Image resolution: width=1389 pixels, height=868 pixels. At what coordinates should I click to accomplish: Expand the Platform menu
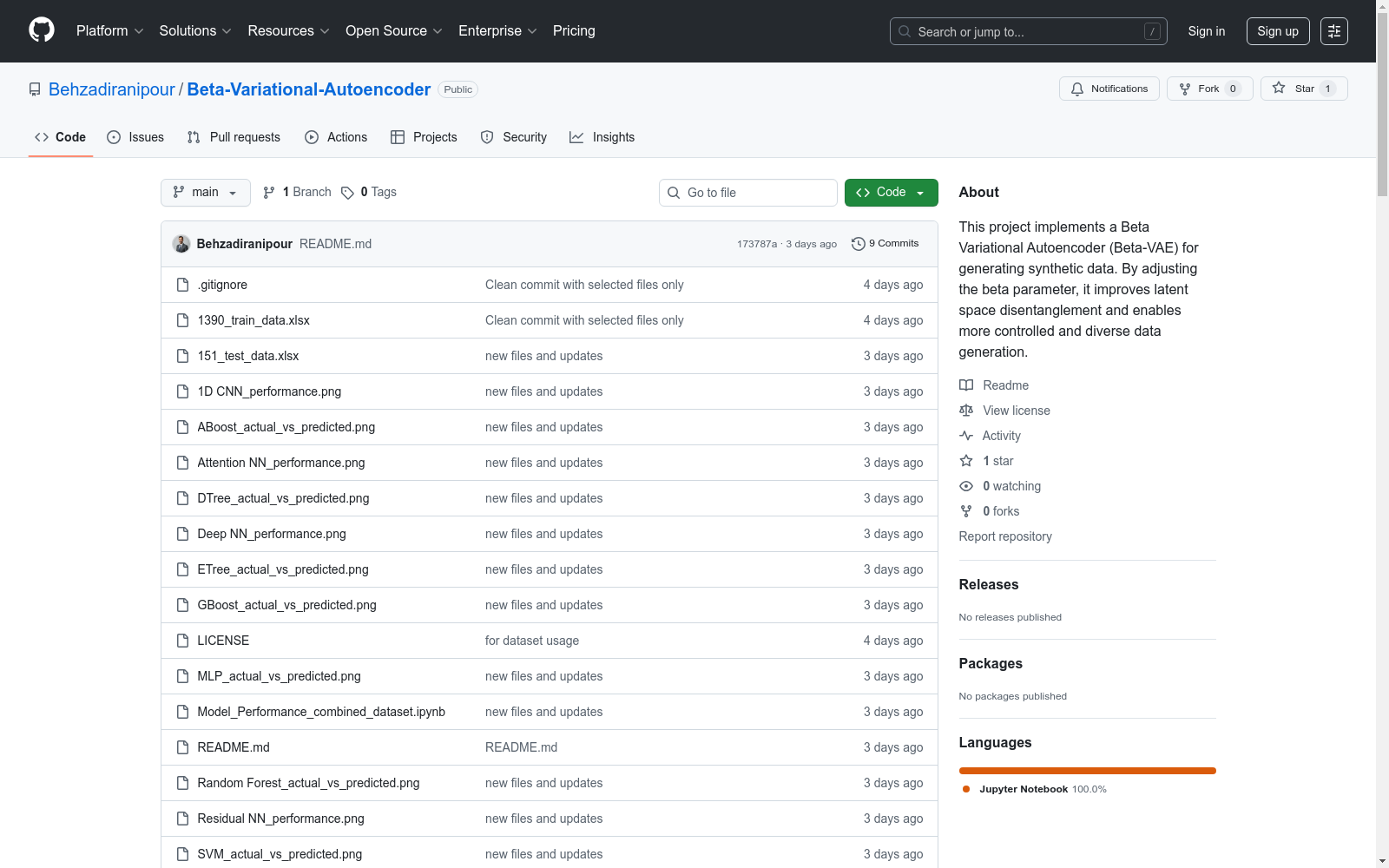tap(109, 31)
